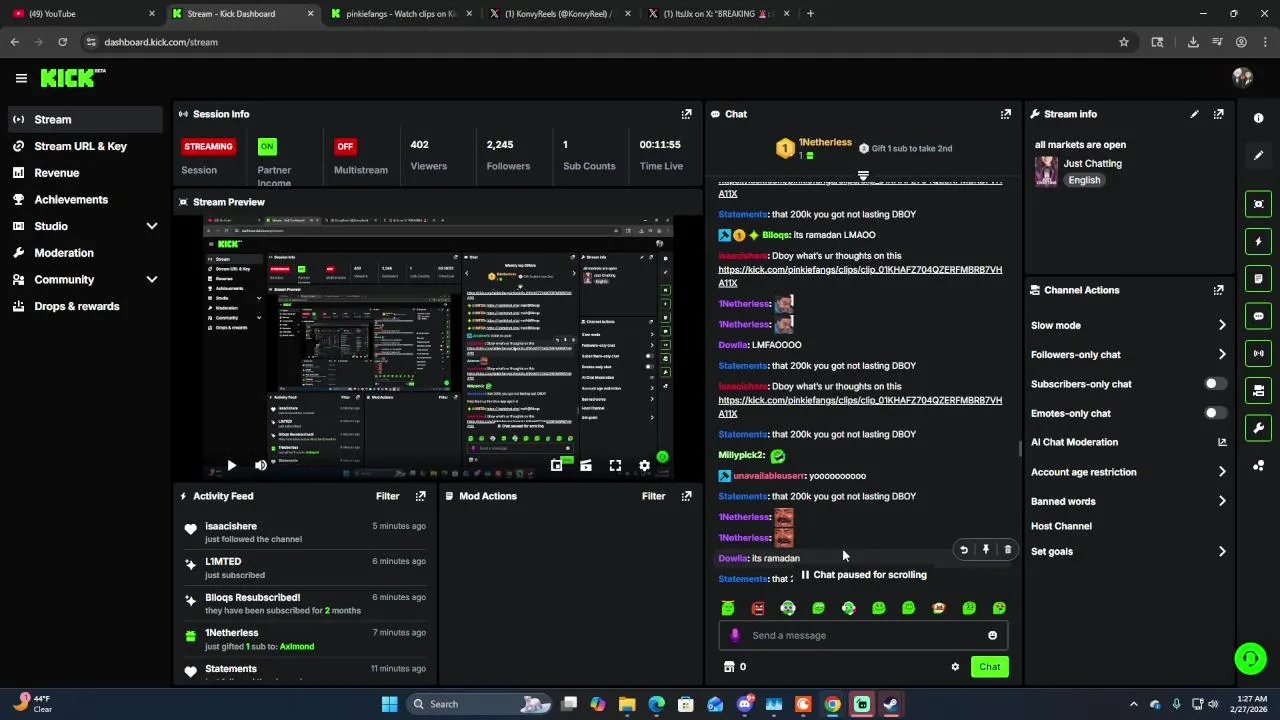1280x720 pixels.
Task: Open AI Chat Moderation link
Action: tap(1128, 442)
